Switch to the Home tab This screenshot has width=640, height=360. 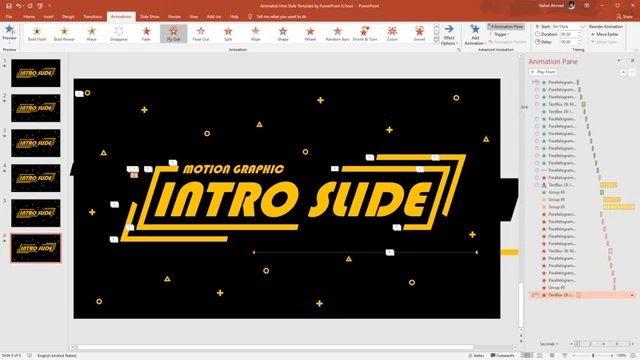coord(29,17)
